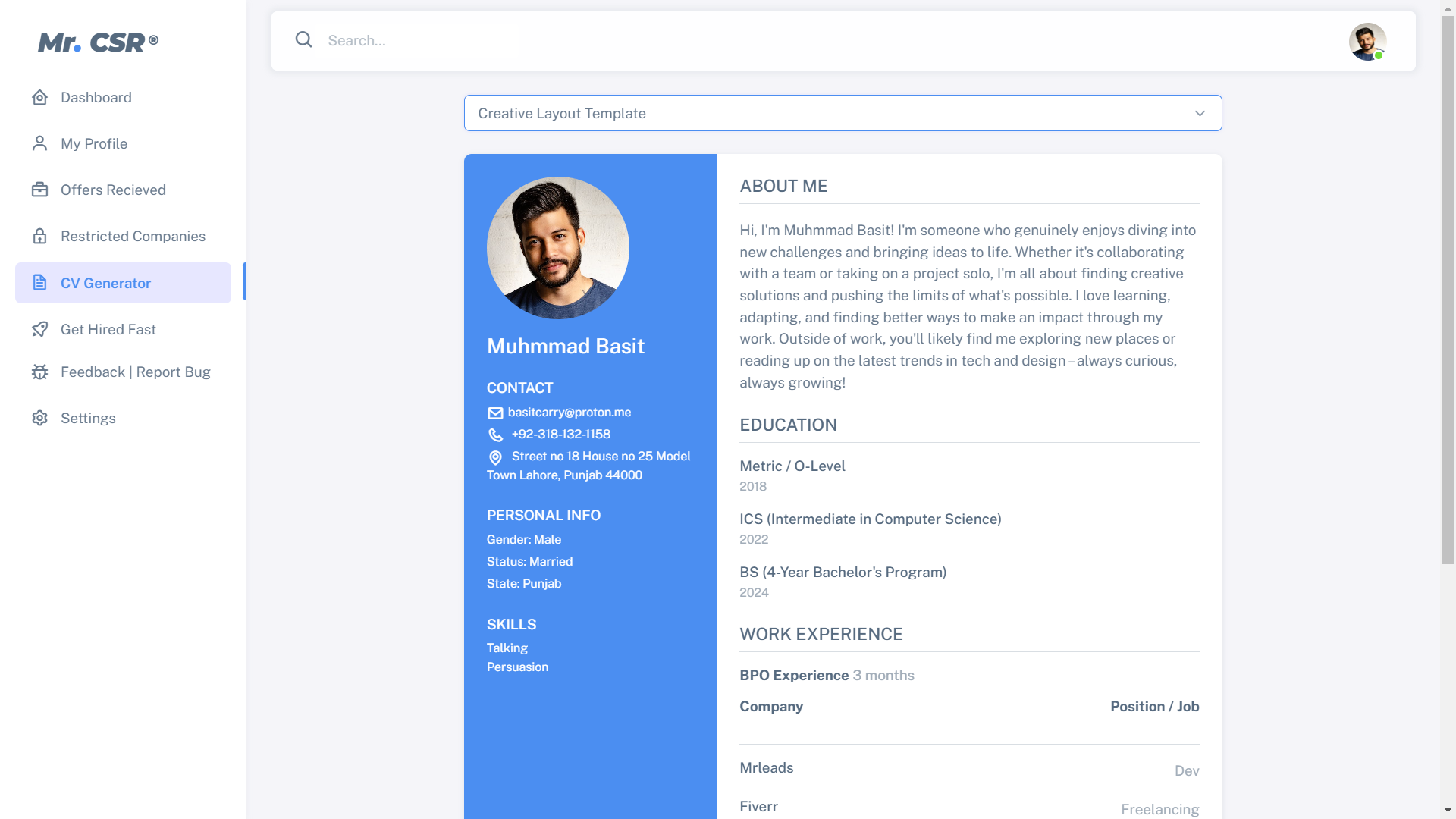
Task: Click the user avatar in top right
Action: 1367,41
